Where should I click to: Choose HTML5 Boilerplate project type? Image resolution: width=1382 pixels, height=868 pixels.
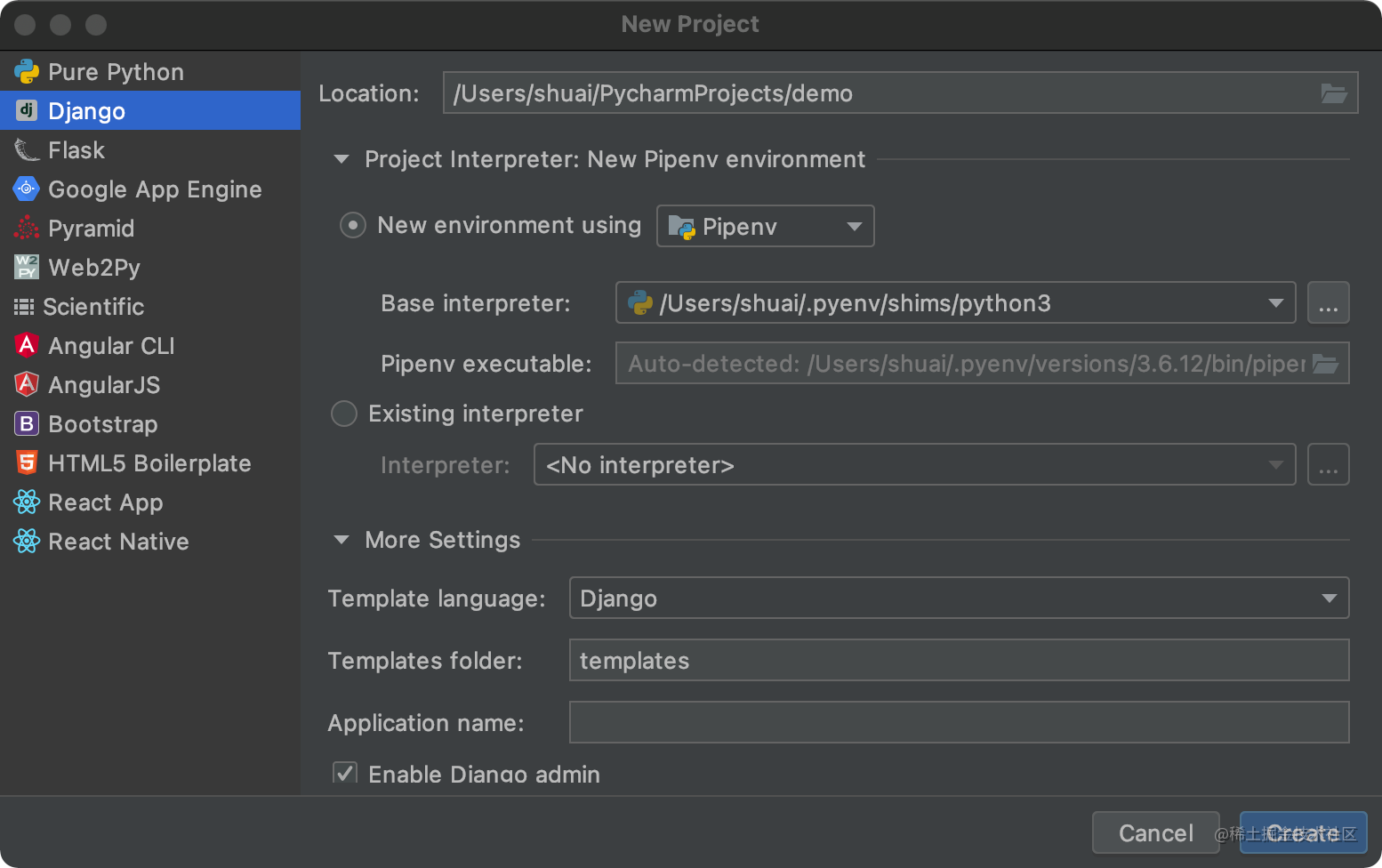pyautogui.click(x=150, y=462)
